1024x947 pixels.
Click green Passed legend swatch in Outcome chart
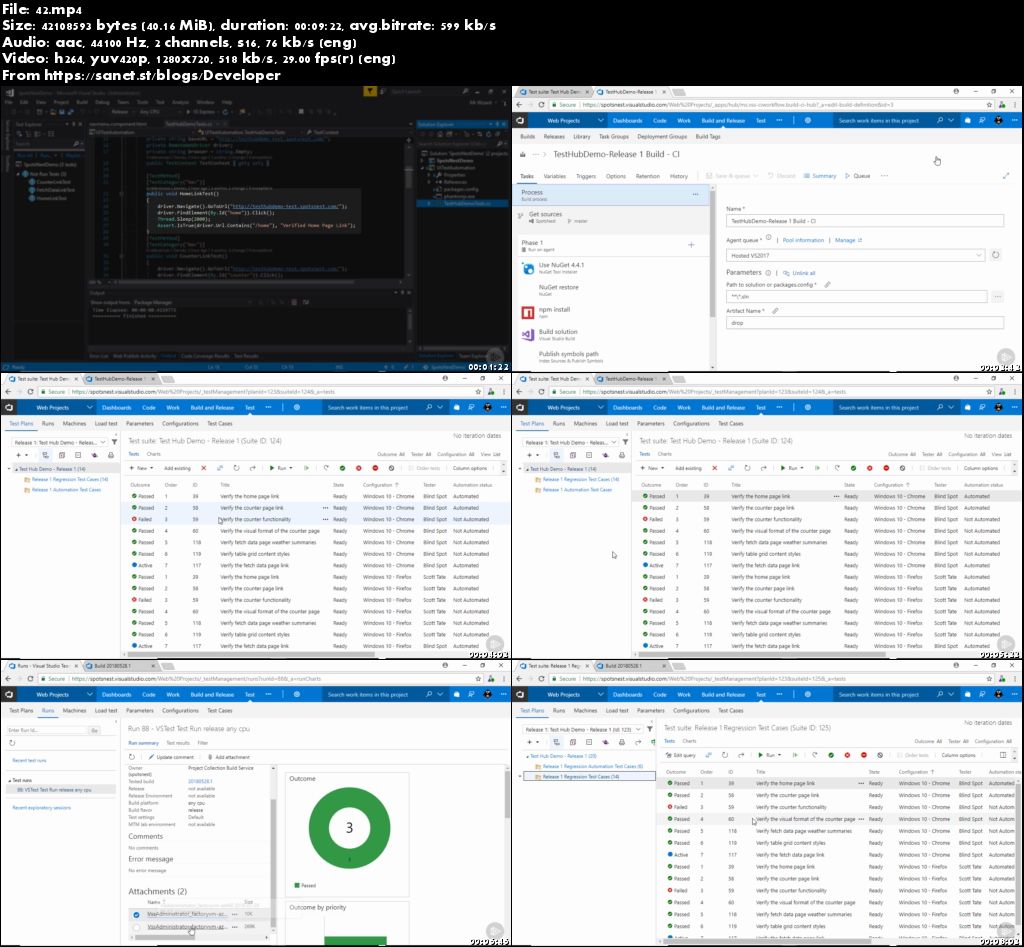coord(297,886)
